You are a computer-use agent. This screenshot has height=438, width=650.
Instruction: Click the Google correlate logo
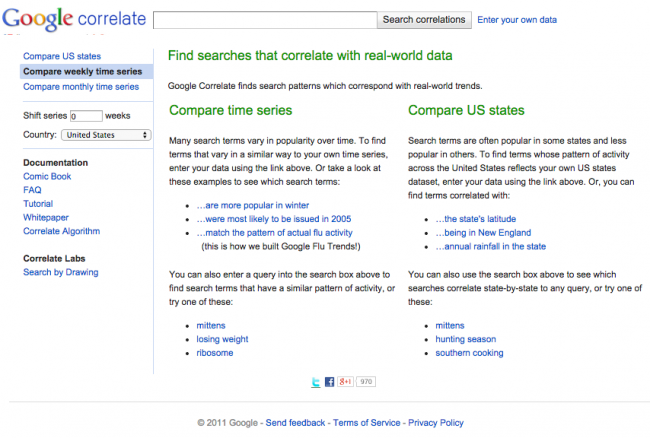pos(74,19)
